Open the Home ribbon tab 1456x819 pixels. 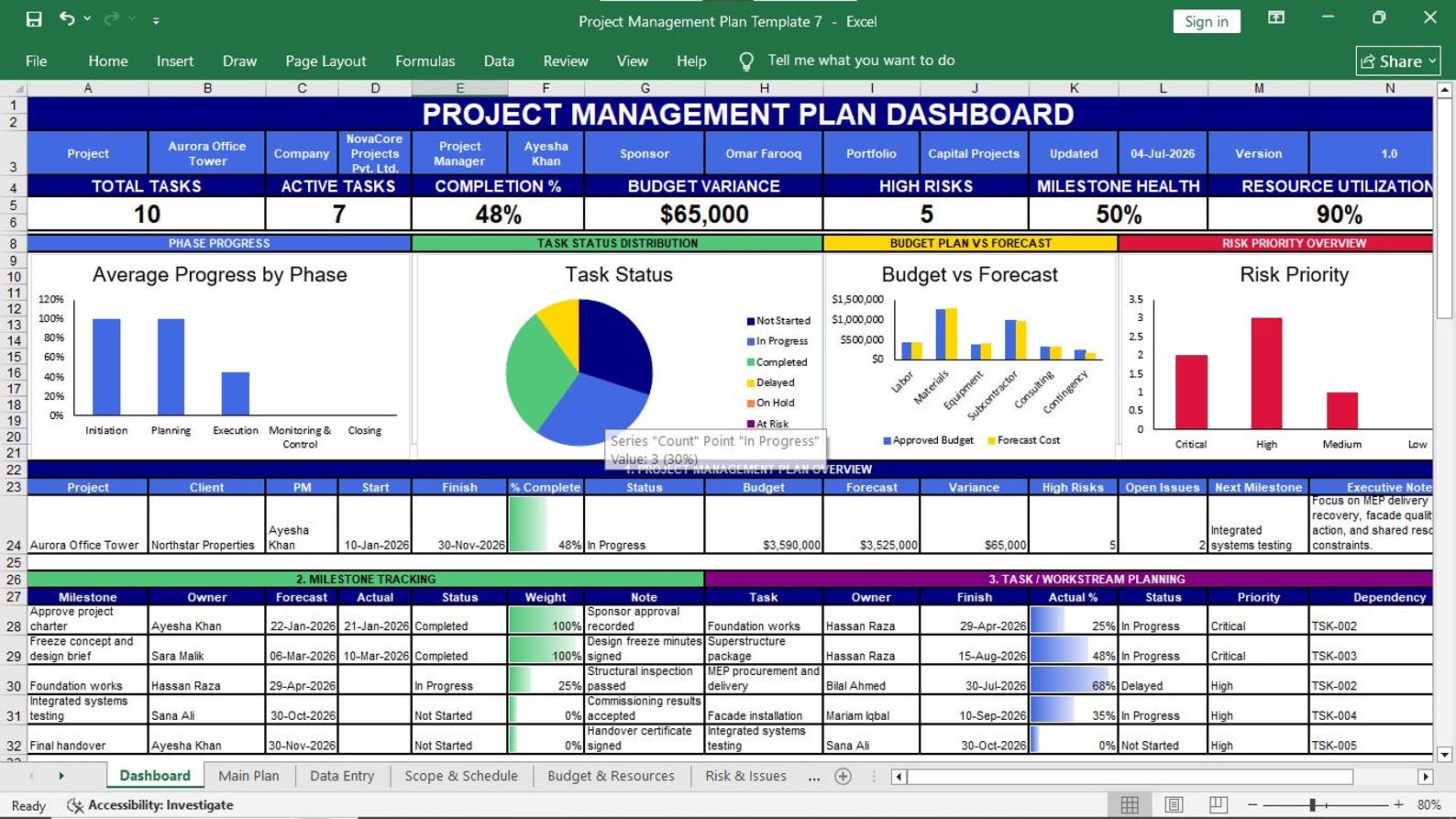tap(108, 61)
